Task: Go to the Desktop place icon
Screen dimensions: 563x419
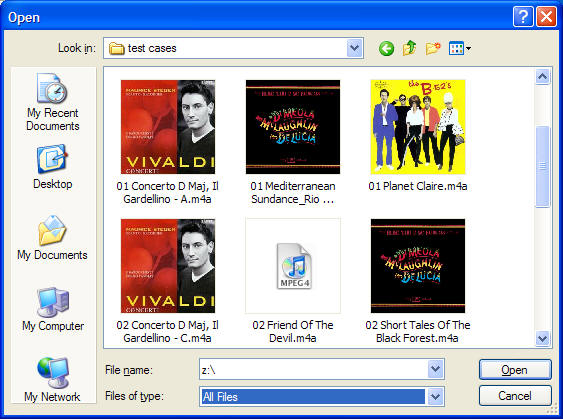Action: 52,167
